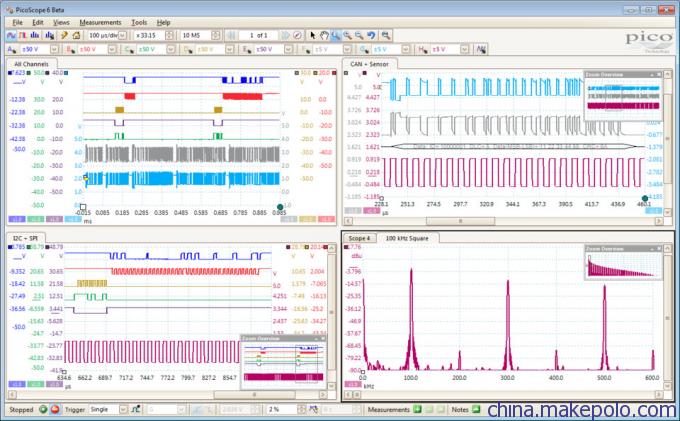The width and height of the screenshot is (680, 421).
Task: Close spectrum Zoom Overview panel
Action: tap(659, 248)
